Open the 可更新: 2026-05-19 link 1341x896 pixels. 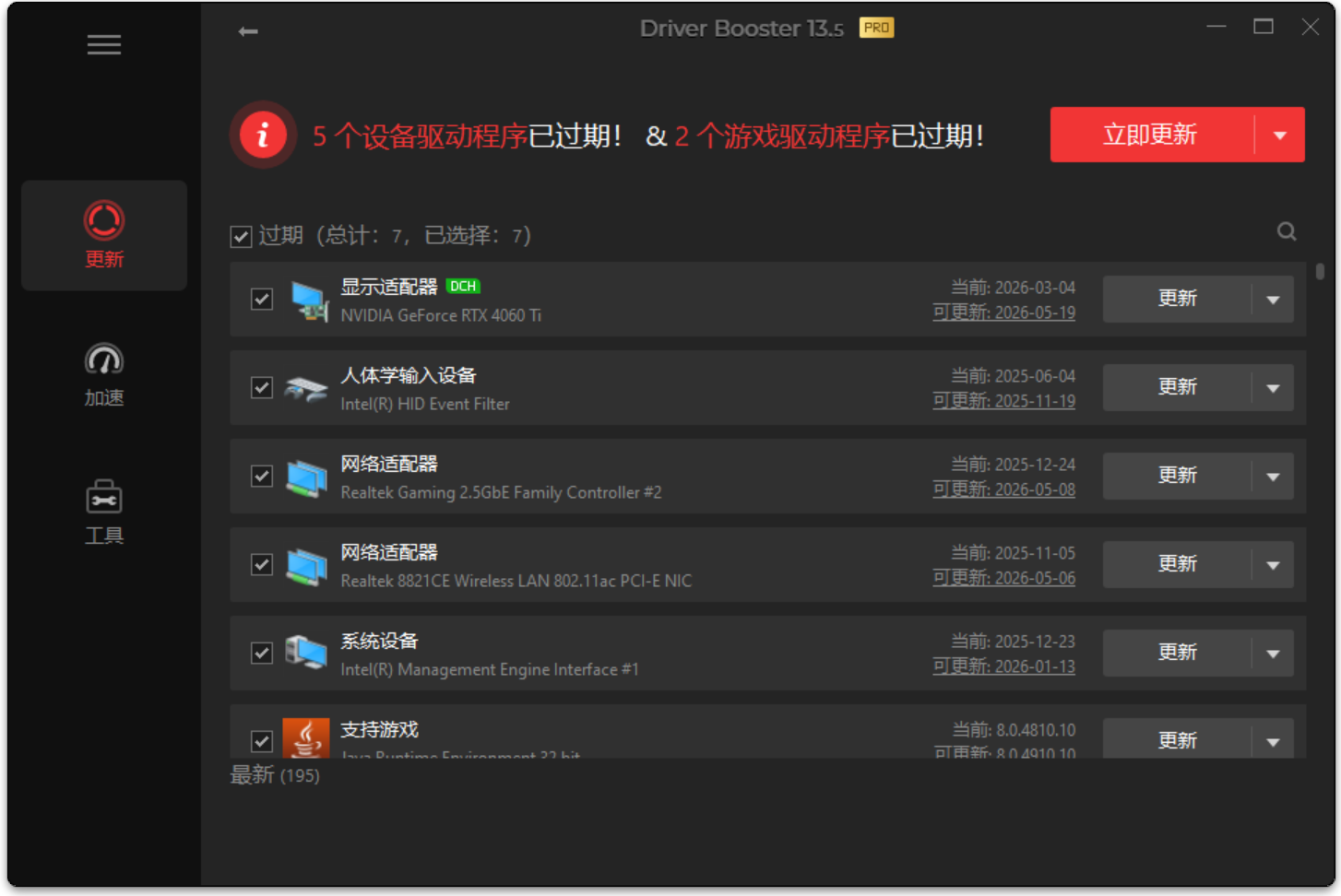click(x=1003, y=312)
